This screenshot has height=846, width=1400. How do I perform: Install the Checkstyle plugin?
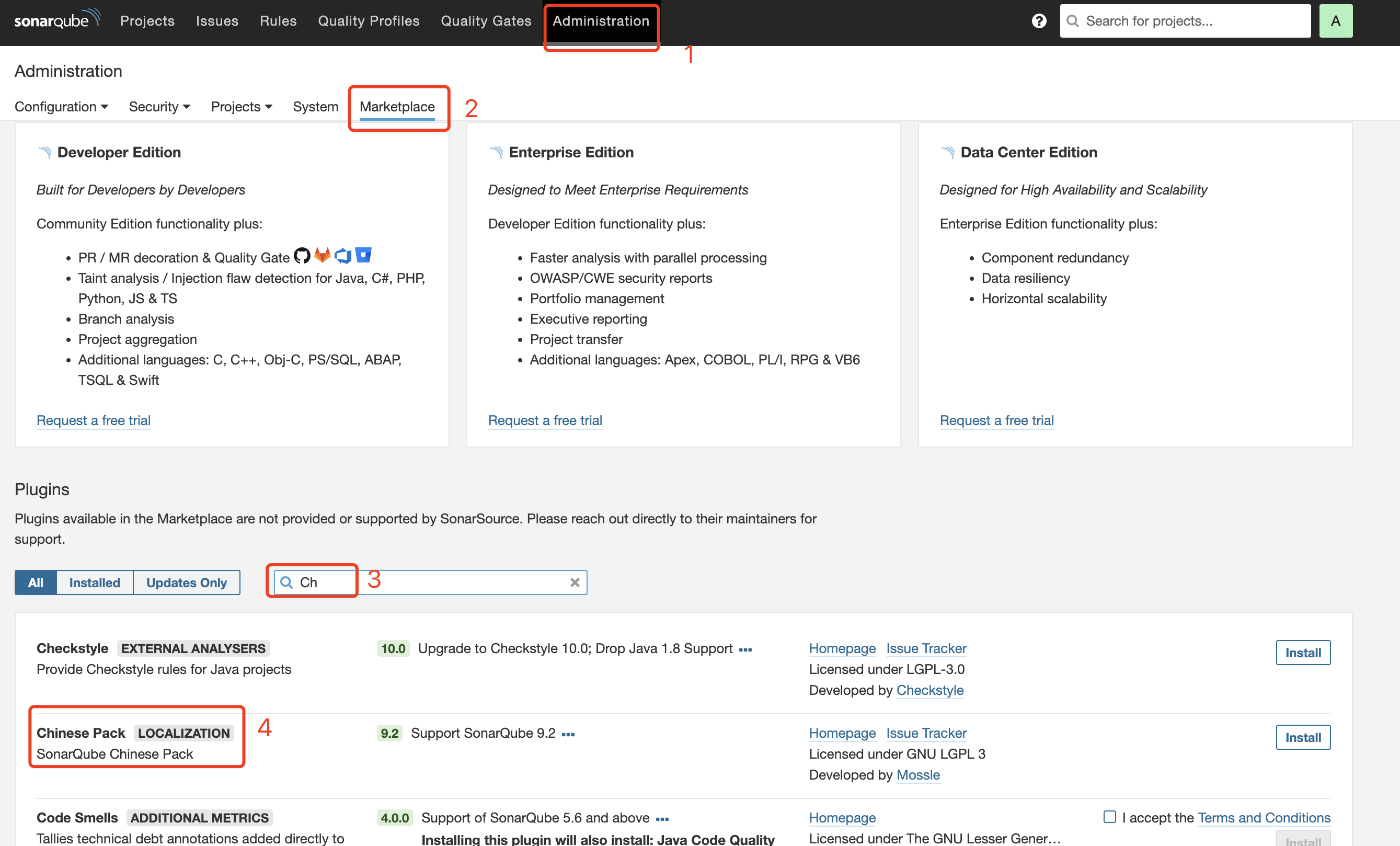pos(1303,652)
